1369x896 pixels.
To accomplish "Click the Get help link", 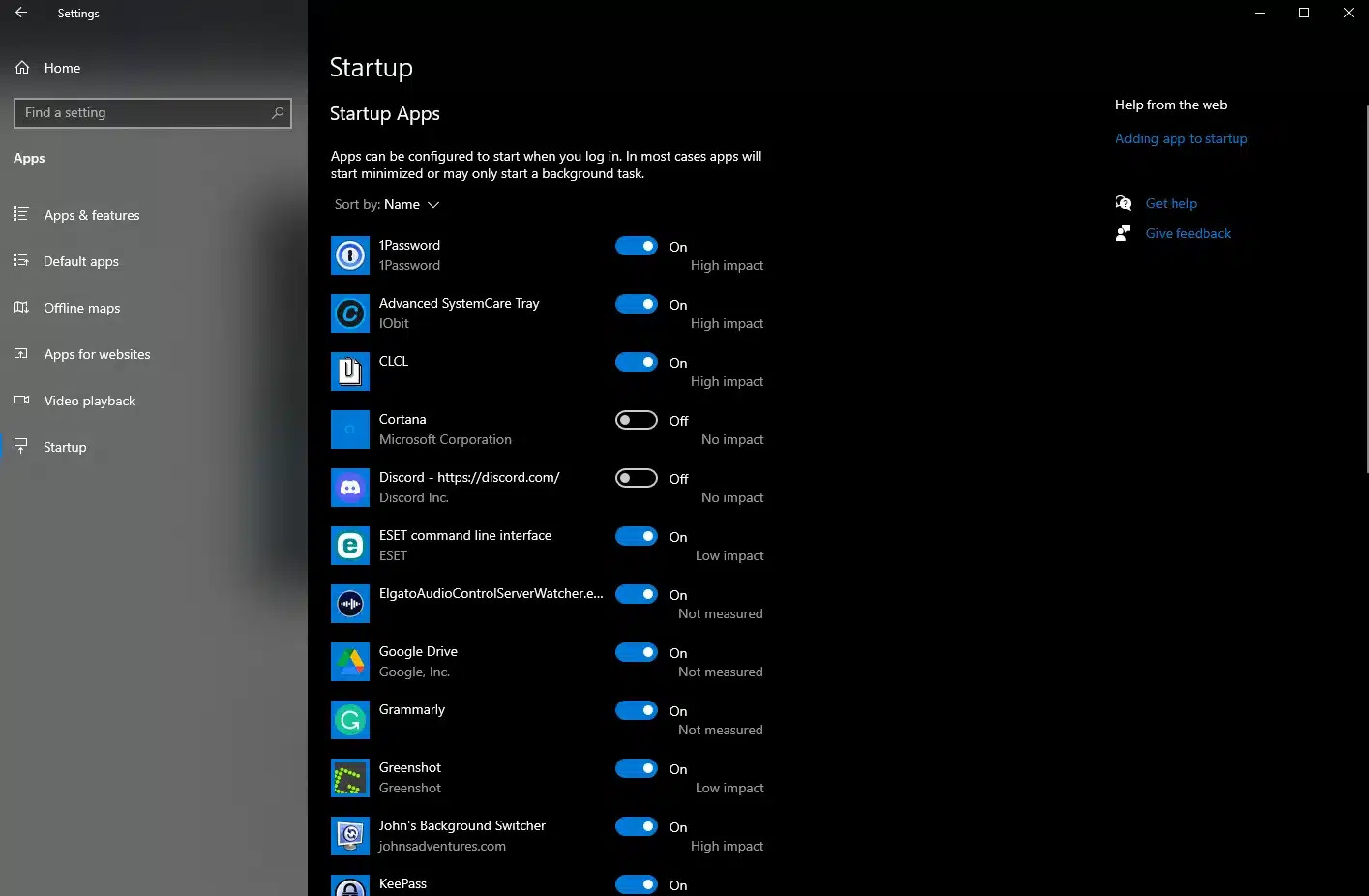I will pos(1172,203).
